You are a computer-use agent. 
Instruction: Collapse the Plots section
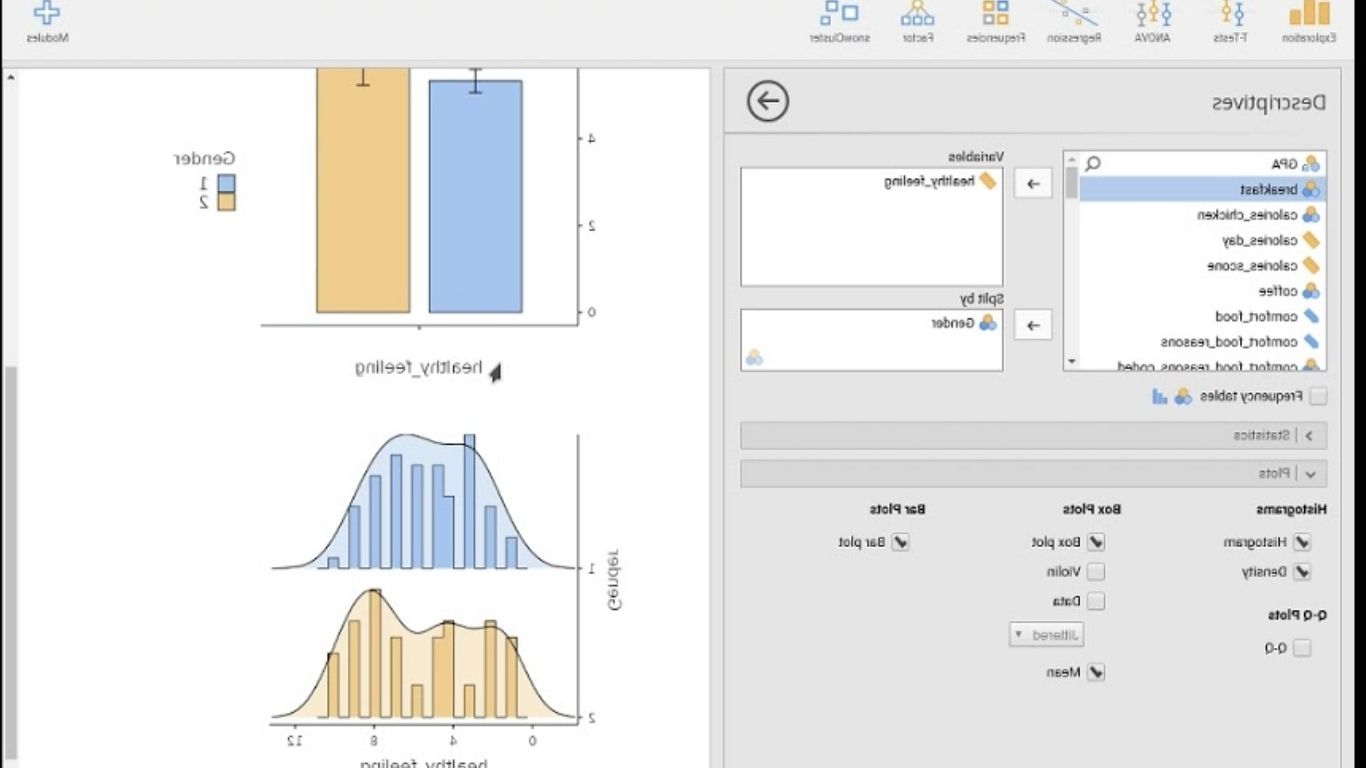pos(1310,474)
